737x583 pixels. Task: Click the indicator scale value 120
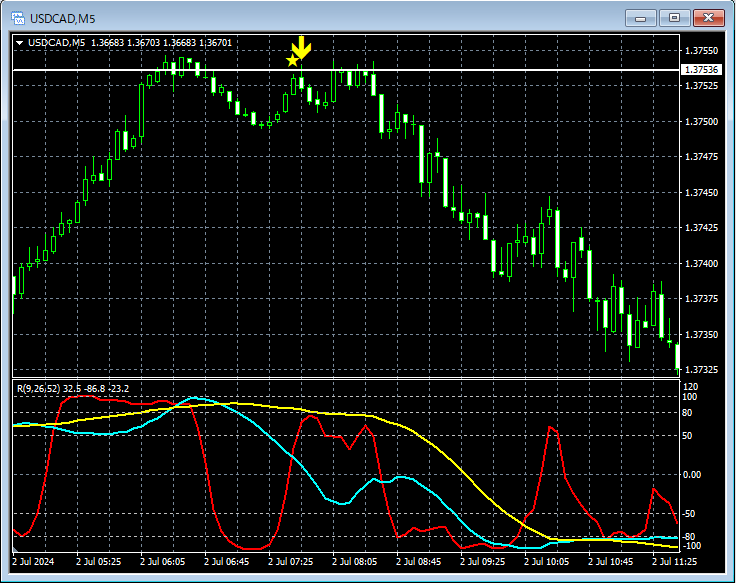coord(690,387)
